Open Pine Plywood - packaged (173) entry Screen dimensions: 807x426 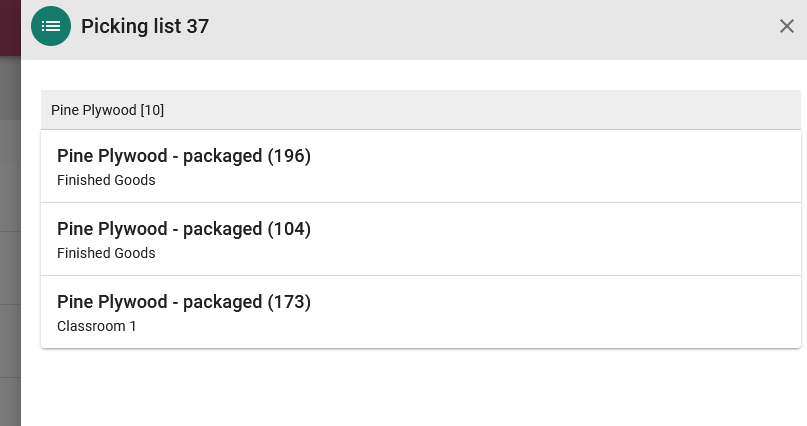coord(420,312)
